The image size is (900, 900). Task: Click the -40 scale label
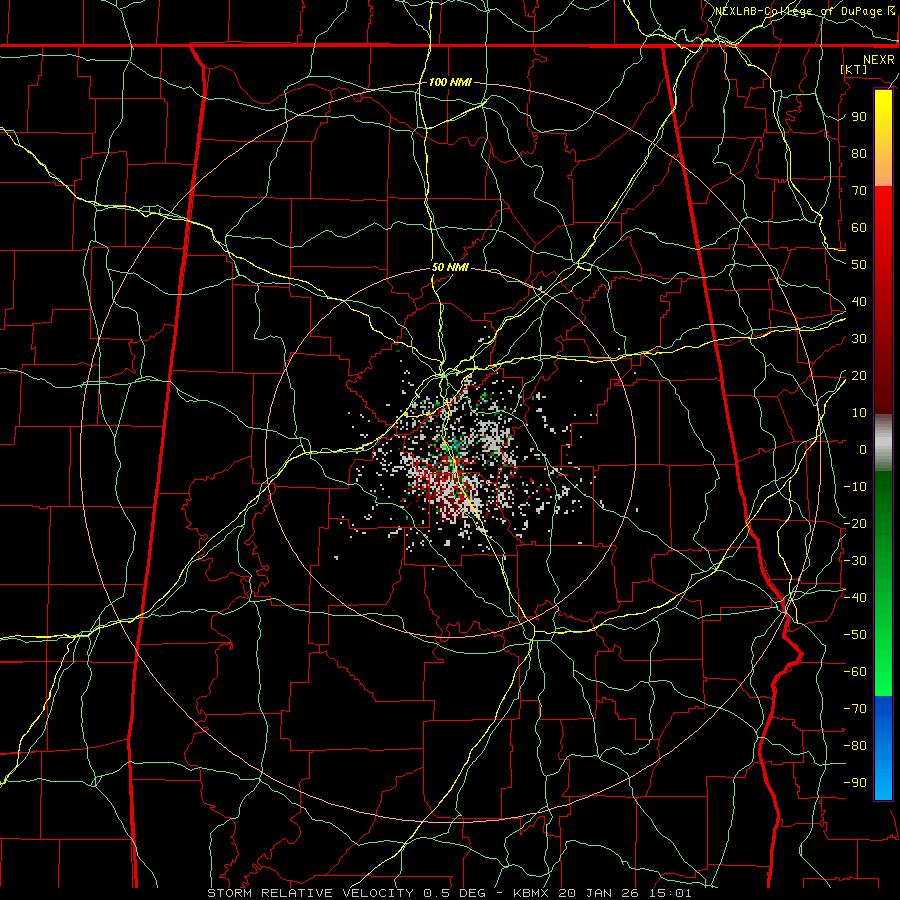tap(855, 598)
